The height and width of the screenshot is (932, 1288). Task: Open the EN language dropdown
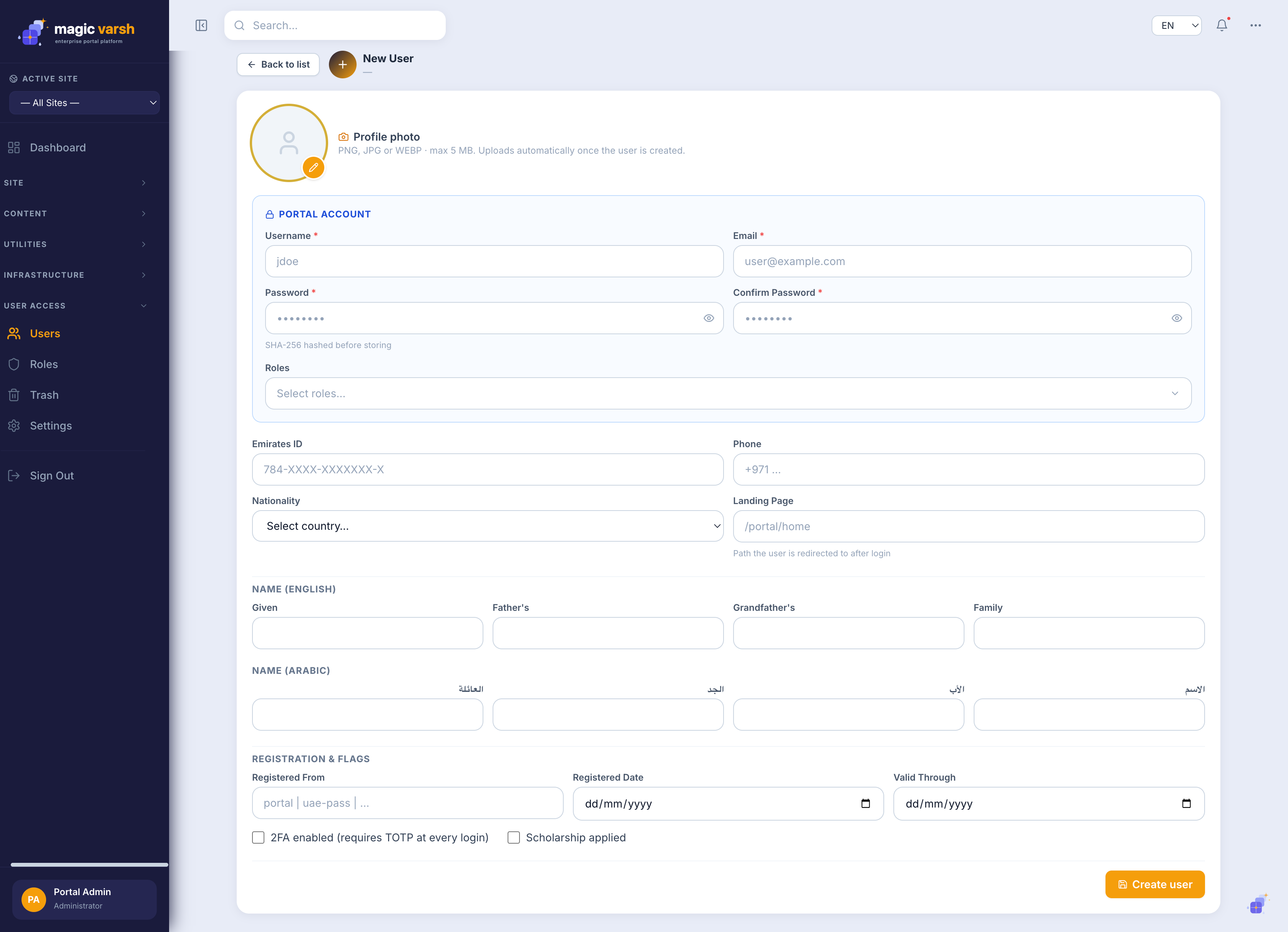pyautogui.click(x=1176, y=26)
